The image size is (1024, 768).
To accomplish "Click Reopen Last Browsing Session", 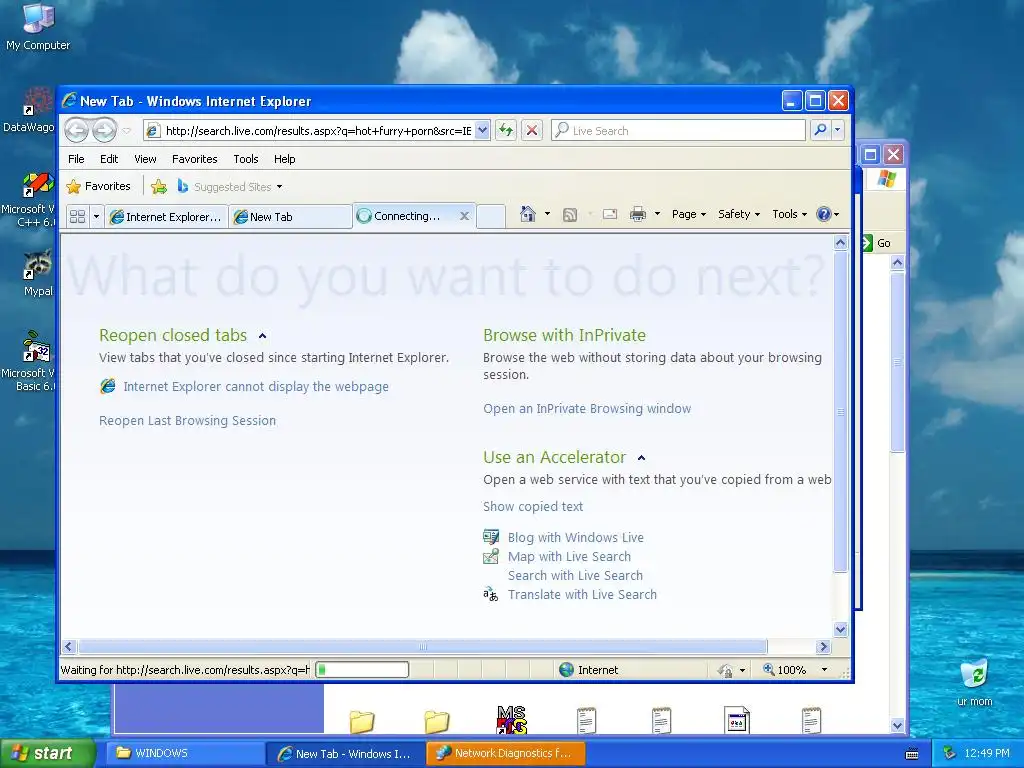I will pos(187,421).
